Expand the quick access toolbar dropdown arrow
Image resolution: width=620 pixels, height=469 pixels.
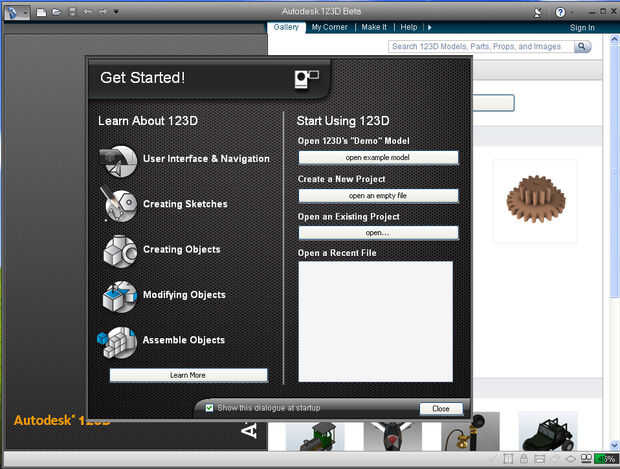click(116, 12)
